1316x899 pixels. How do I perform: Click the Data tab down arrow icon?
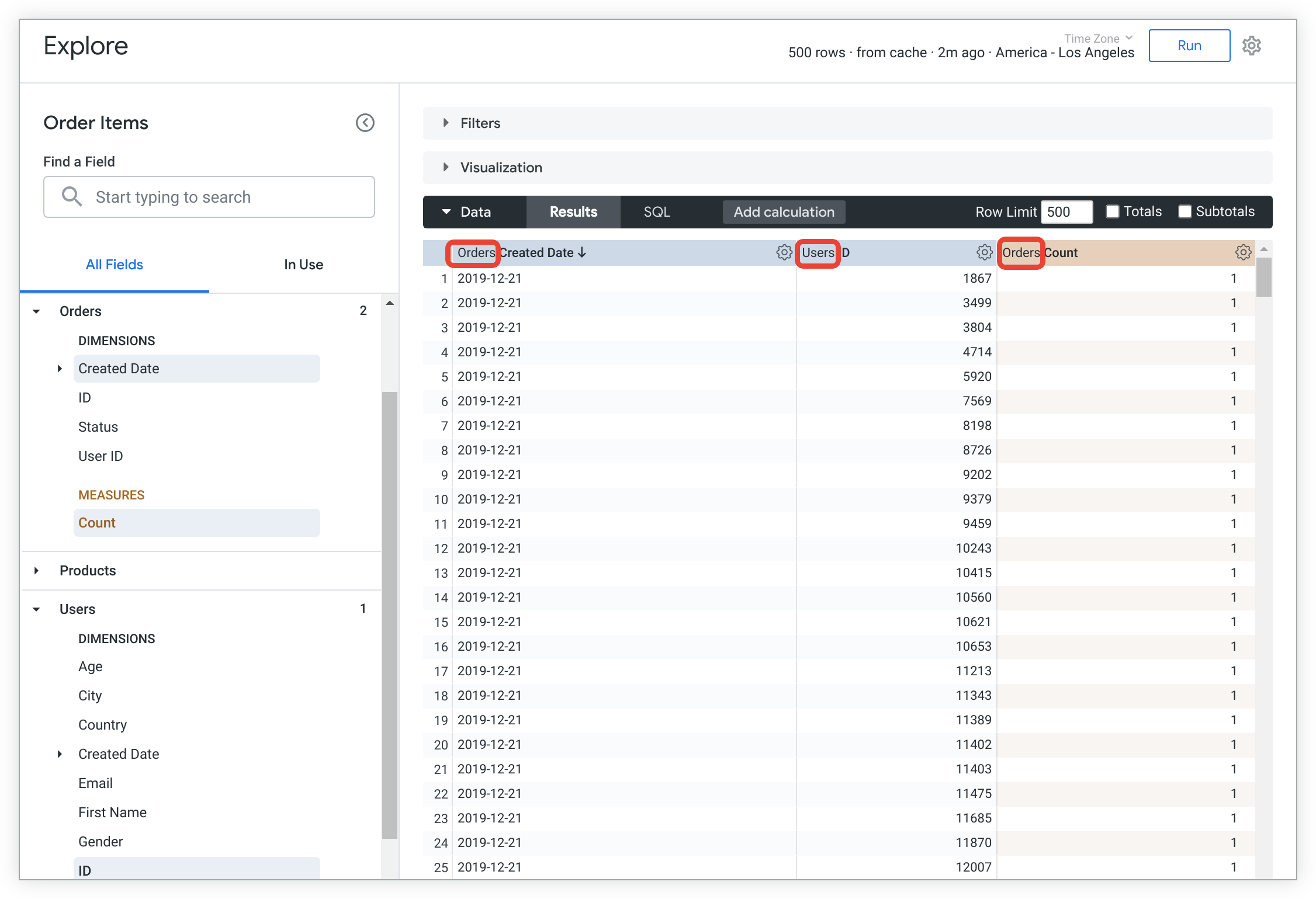tap(447, 211)
